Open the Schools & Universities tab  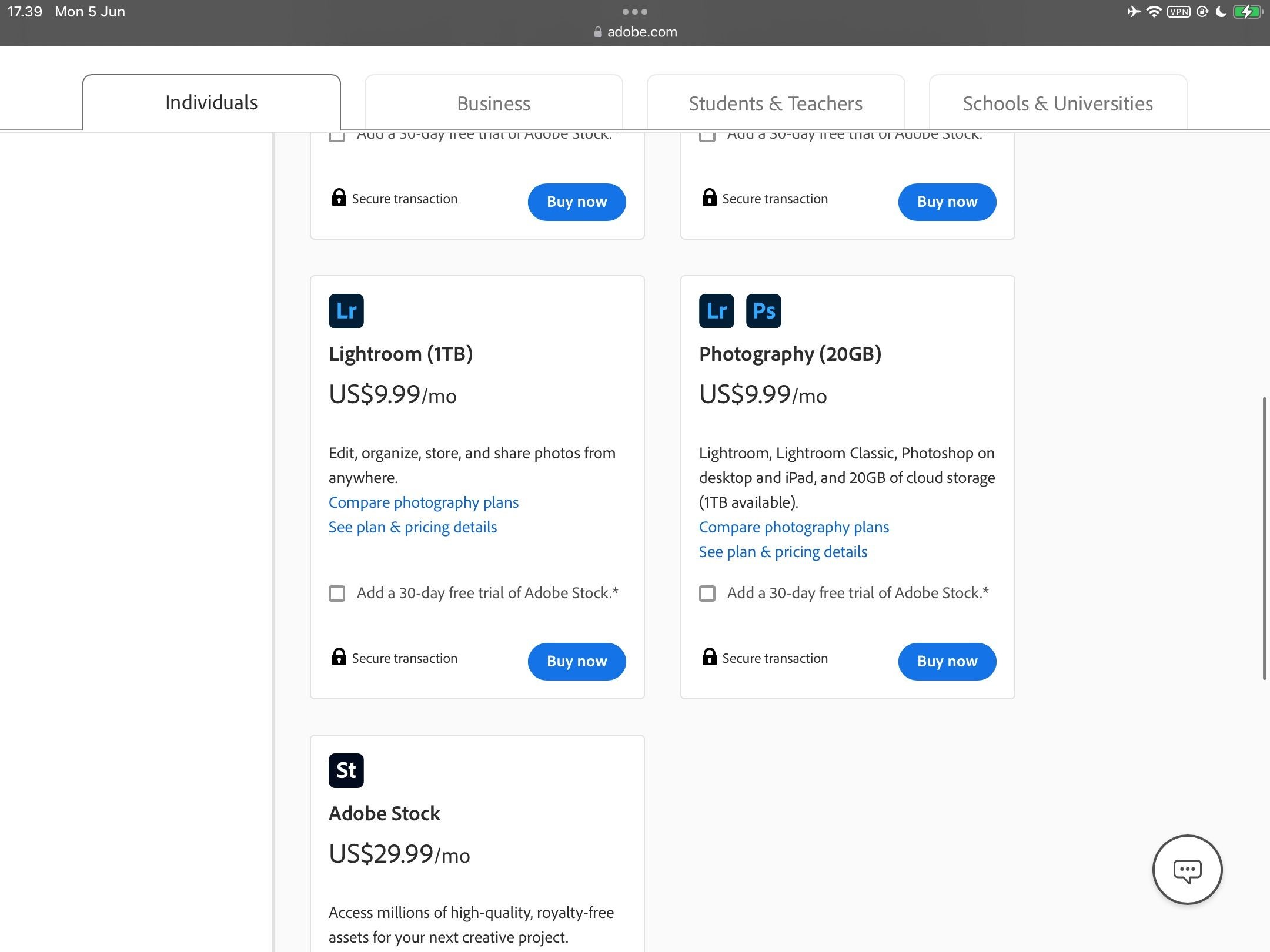pos(1058,103)
